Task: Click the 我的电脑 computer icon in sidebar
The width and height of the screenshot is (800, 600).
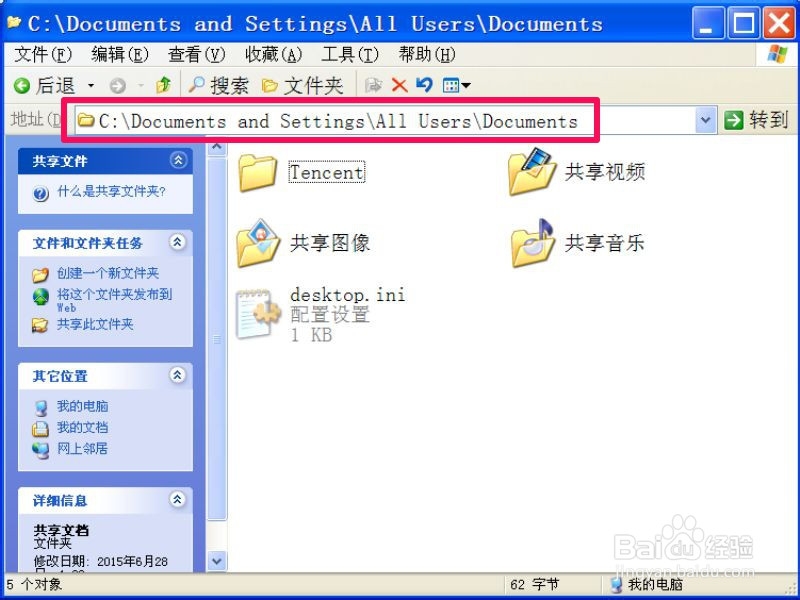Action: pos(40,408)
